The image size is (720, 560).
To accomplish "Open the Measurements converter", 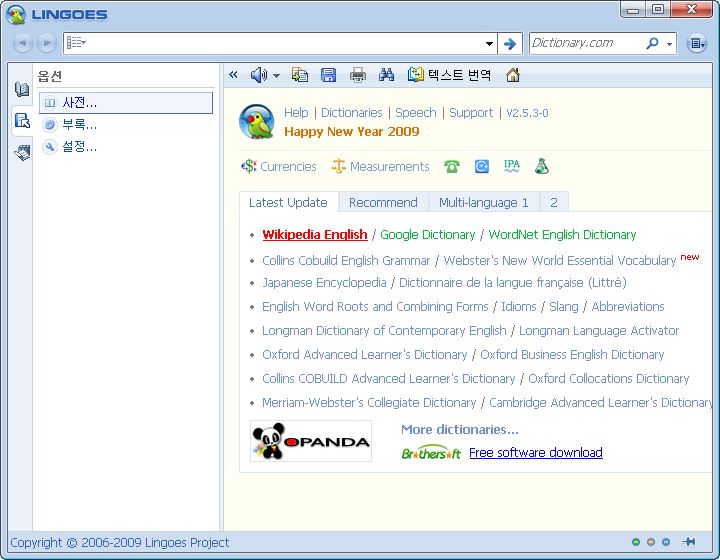I will point(380,166).
